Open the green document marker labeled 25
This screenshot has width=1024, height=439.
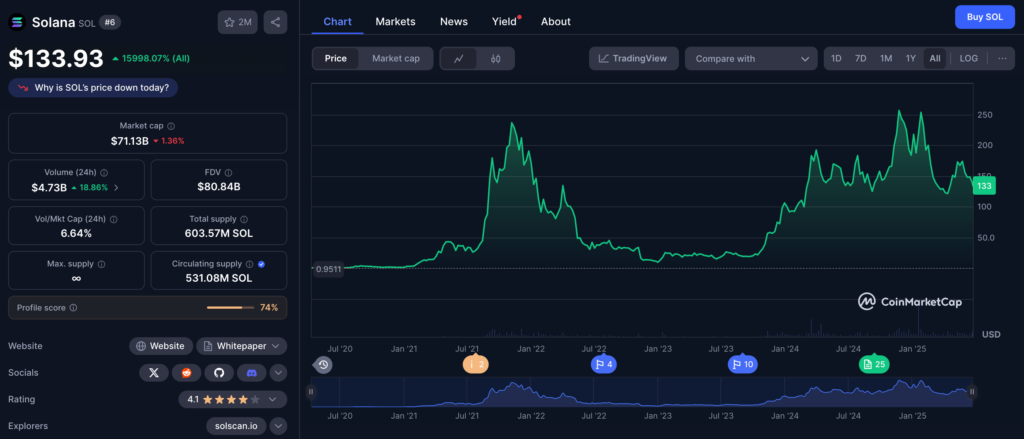[x=874, y=365]
